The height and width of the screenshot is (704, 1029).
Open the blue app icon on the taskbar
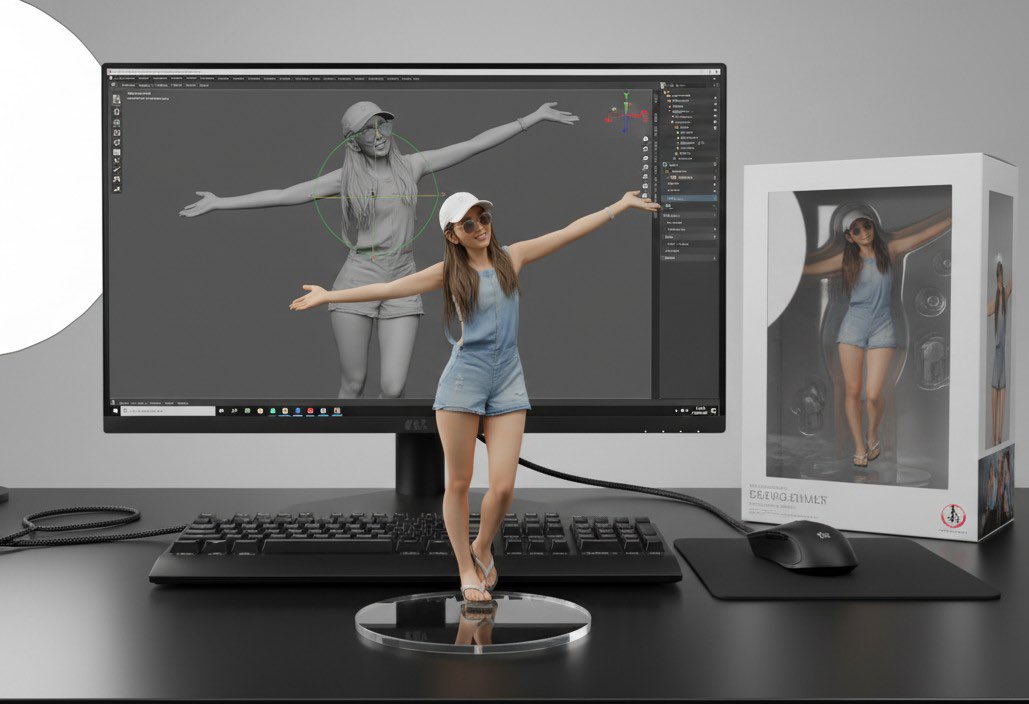[297, 411]
